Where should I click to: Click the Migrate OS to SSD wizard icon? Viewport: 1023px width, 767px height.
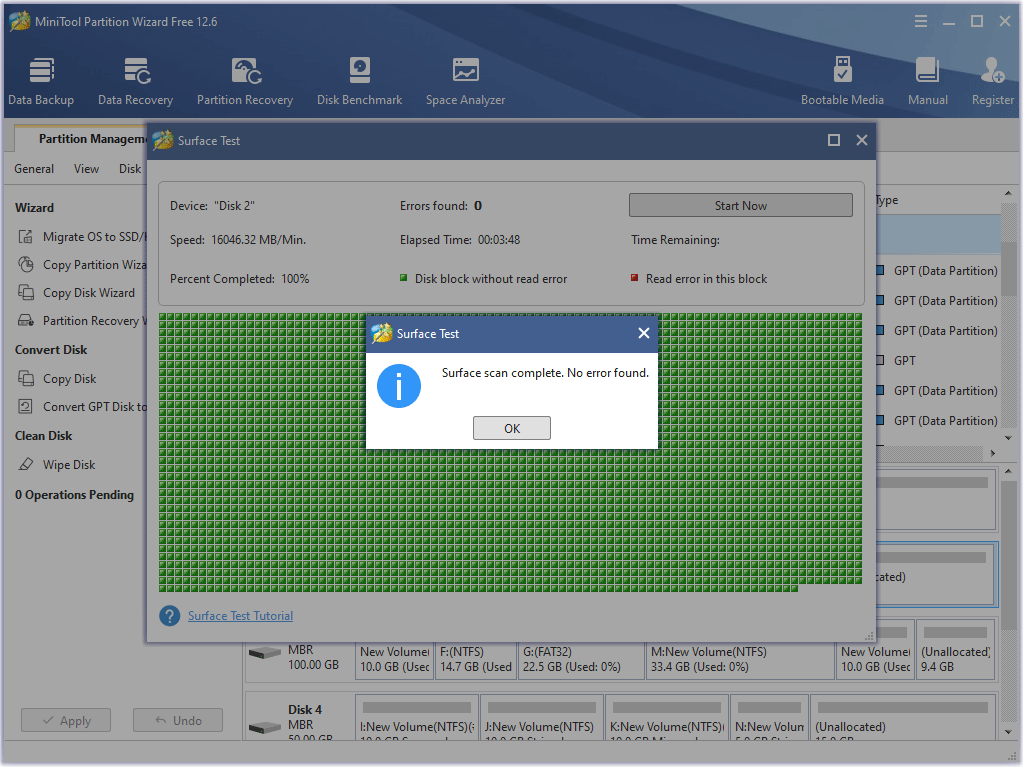click(25, 237)
